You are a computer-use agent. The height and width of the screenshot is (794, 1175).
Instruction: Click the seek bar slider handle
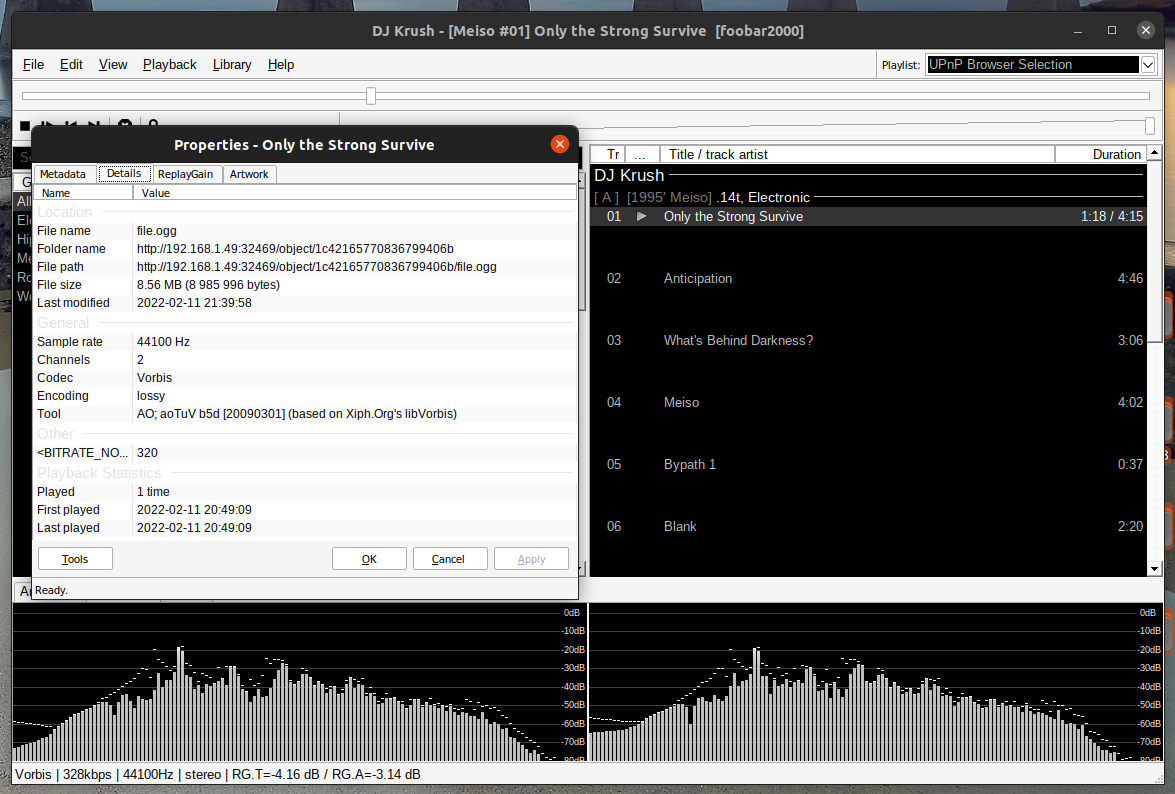click(371, 96)
